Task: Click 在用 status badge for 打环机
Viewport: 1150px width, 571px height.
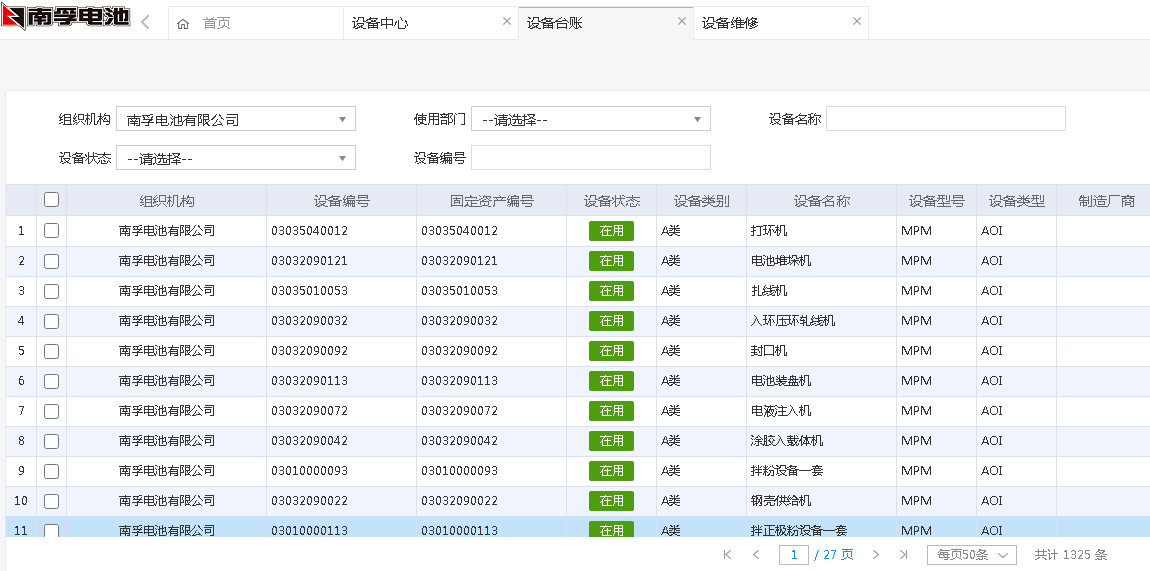Action: click(611, 231)
